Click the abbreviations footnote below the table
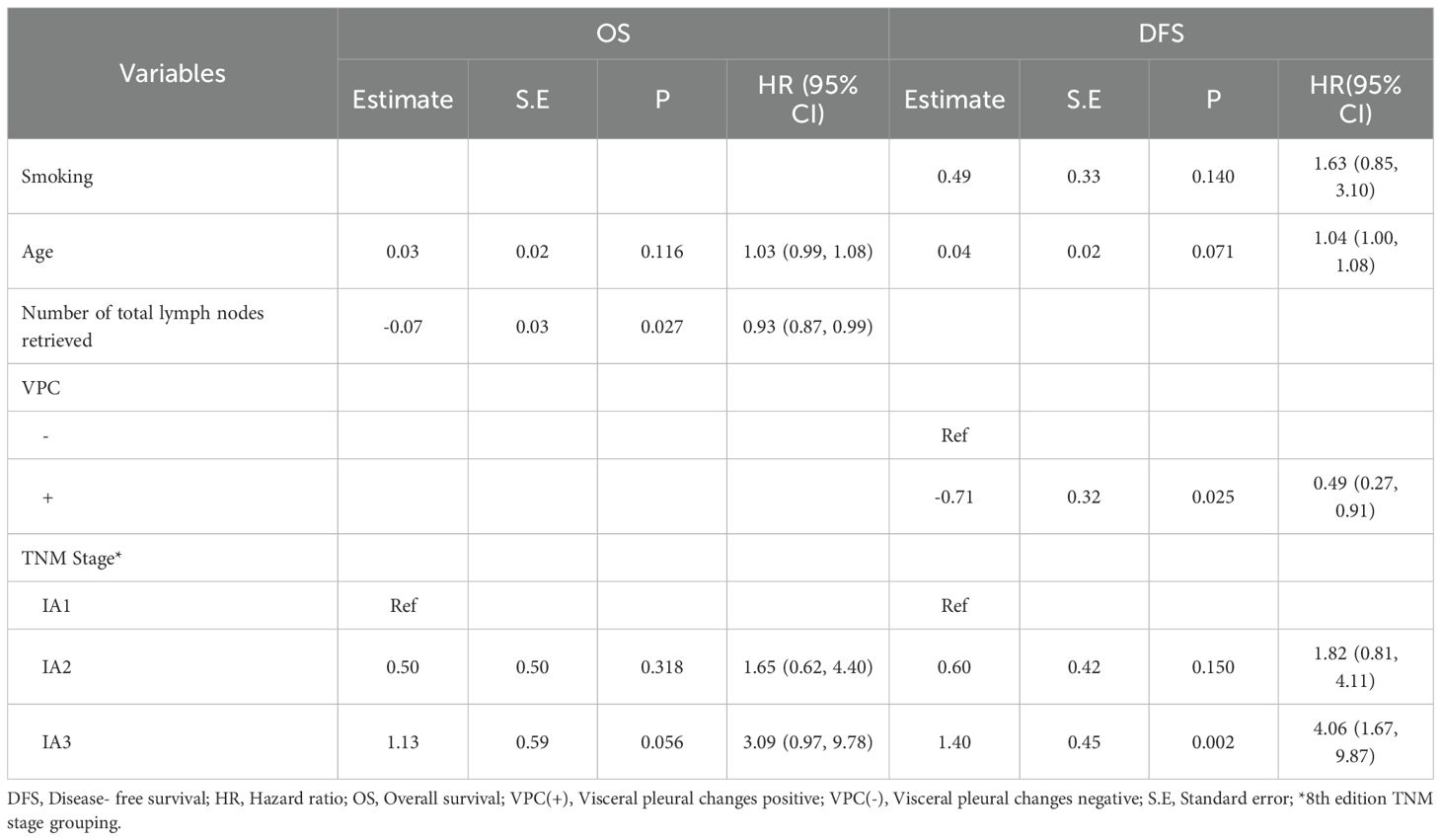1441x840 pixels. 720,810
